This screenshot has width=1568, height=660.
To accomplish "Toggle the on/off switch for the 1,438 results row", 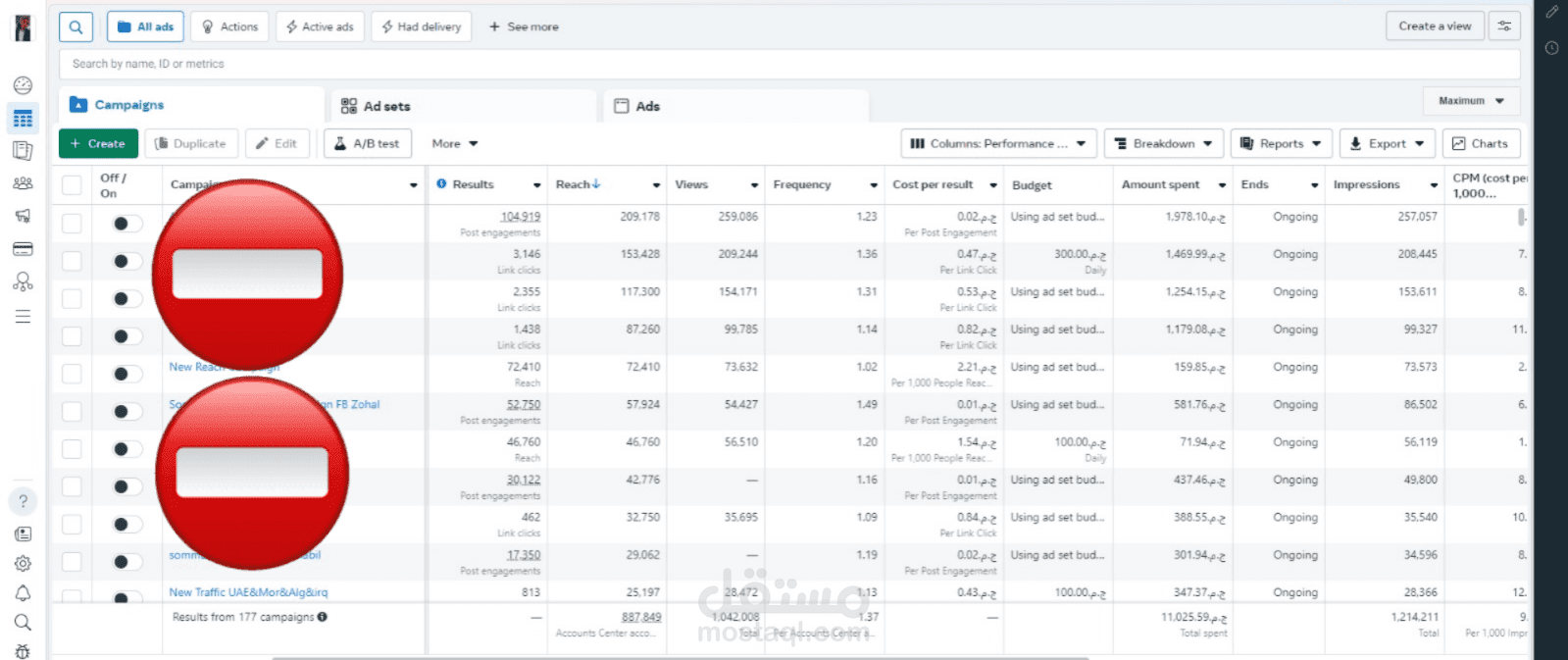I will point(126,336).
